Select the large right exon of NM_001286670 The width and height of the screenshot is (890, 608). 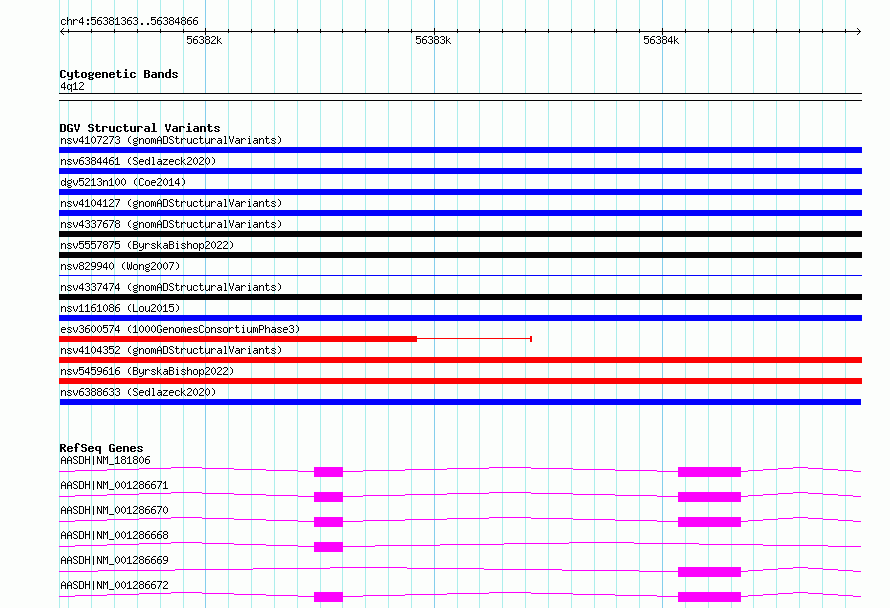tap(710, 522)
